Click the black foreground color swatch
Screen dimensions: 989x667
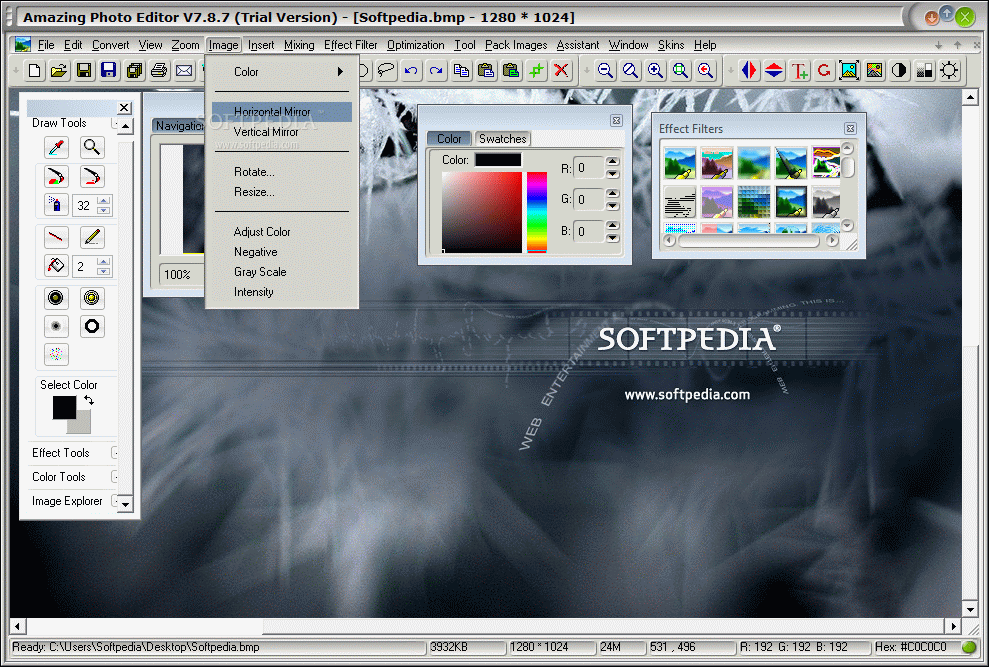(64, 408)
